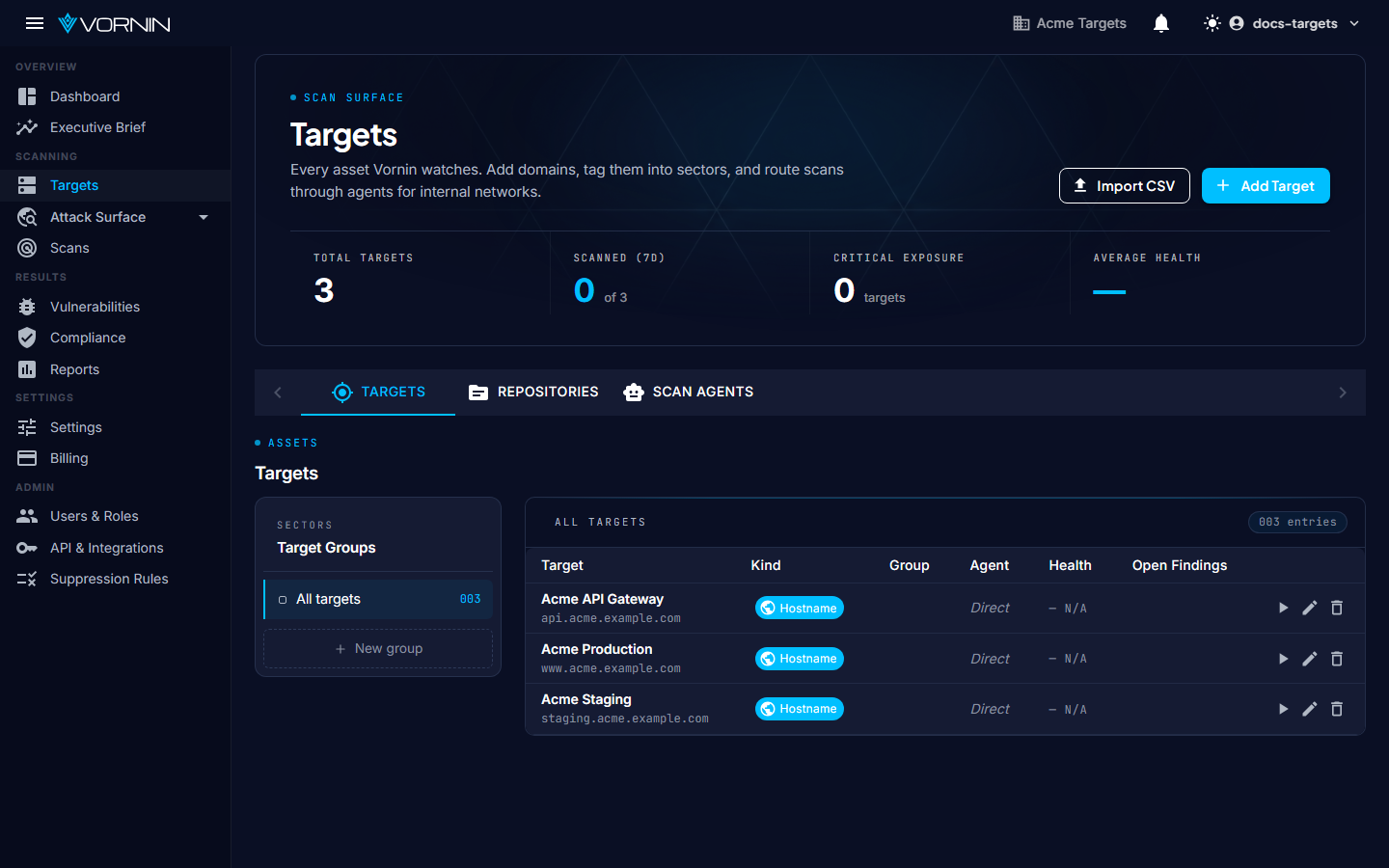
Task: Click Import CSV button
Action: 1125,186
